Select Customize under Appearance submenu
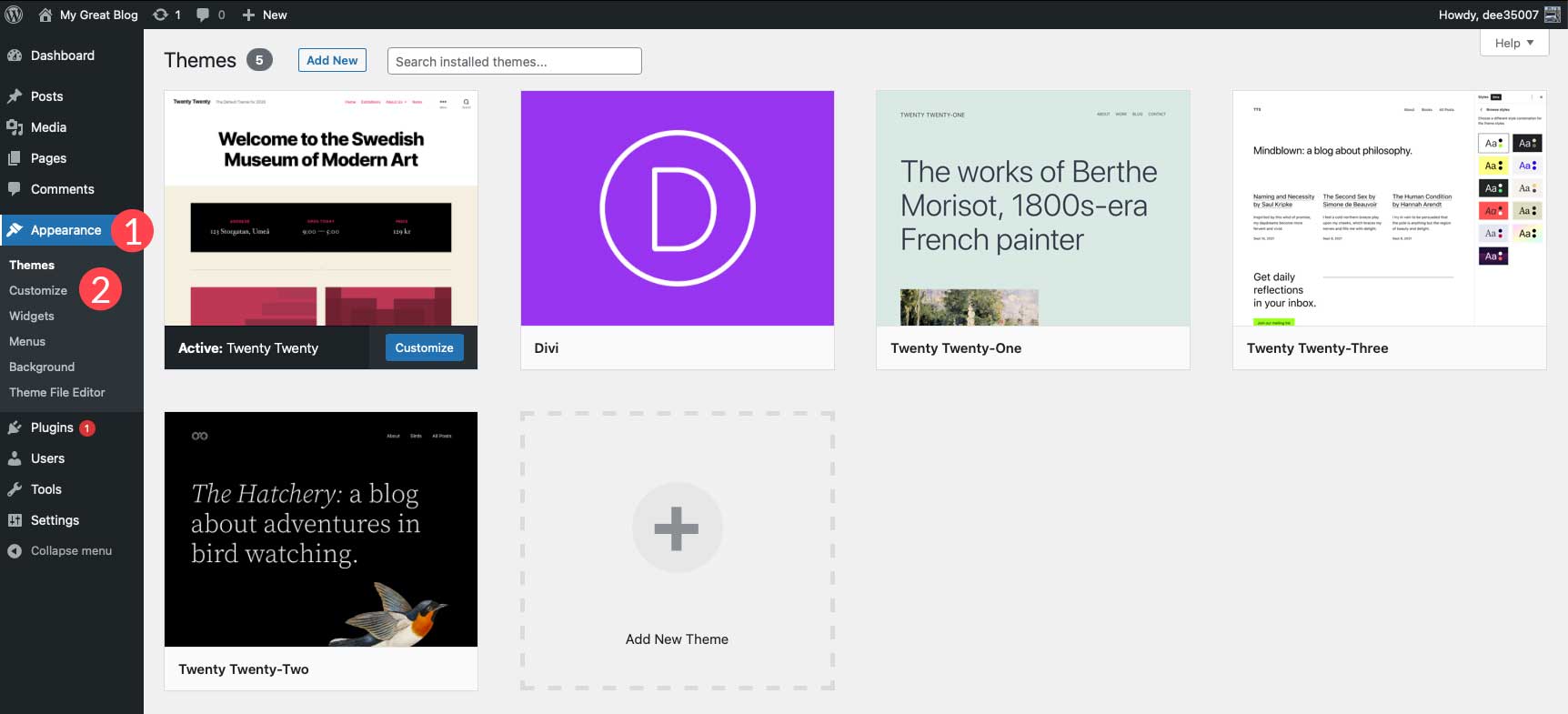 coord(38,290)
